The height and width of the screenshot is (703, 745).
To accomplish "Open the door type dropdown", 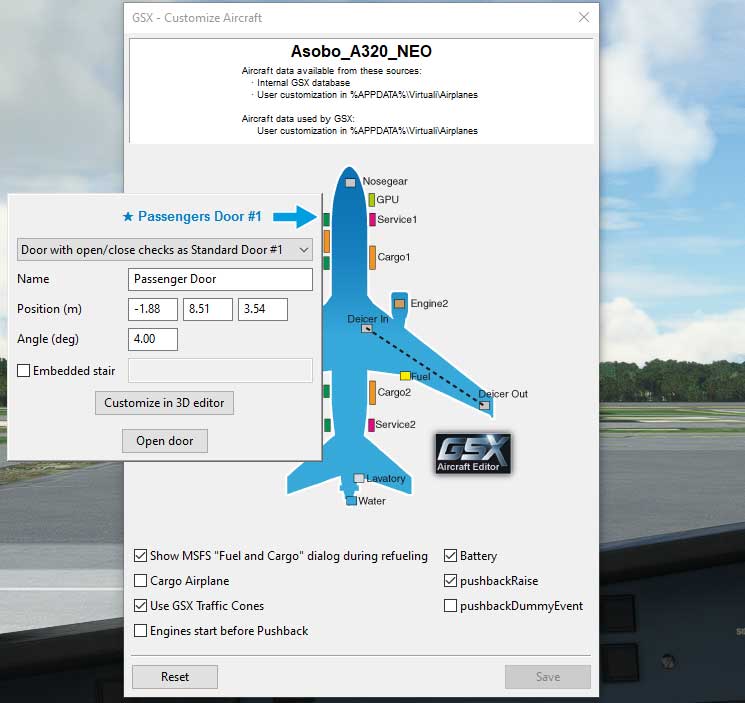I will coord(165,249).
